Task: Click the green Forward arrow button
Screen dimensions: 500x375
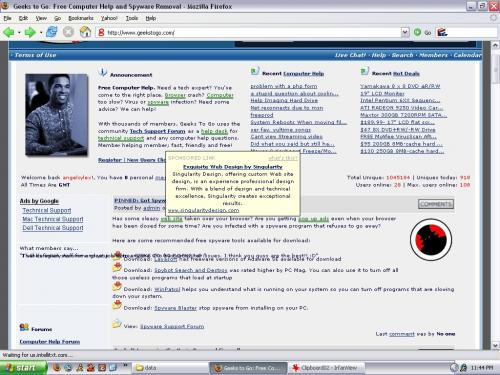Action: pyautogui.click(x=30, y=32)
